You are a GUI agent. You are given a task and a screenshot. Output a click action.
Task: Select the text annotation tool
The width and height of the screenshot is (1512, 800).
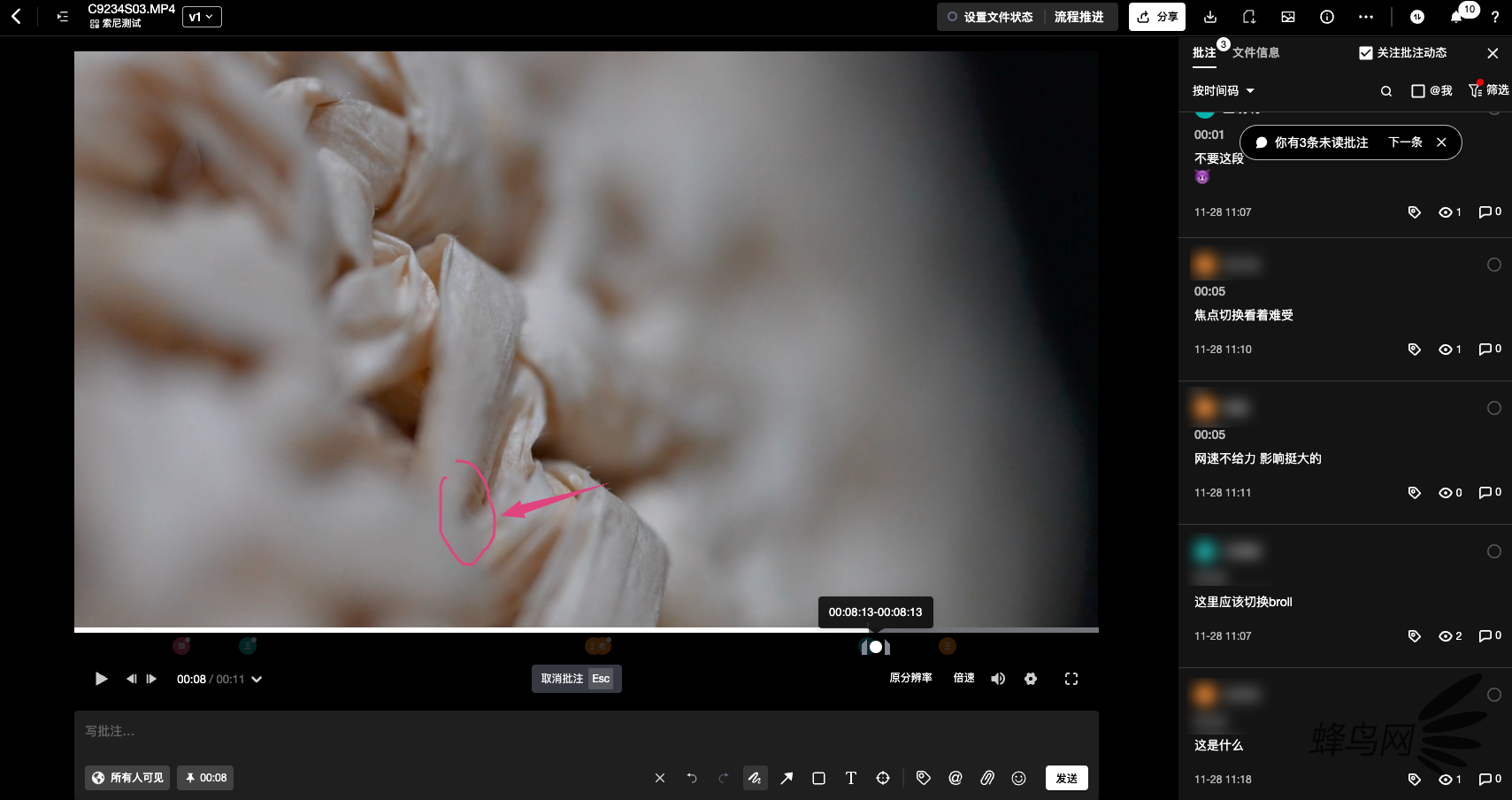(x=850, y=778)
